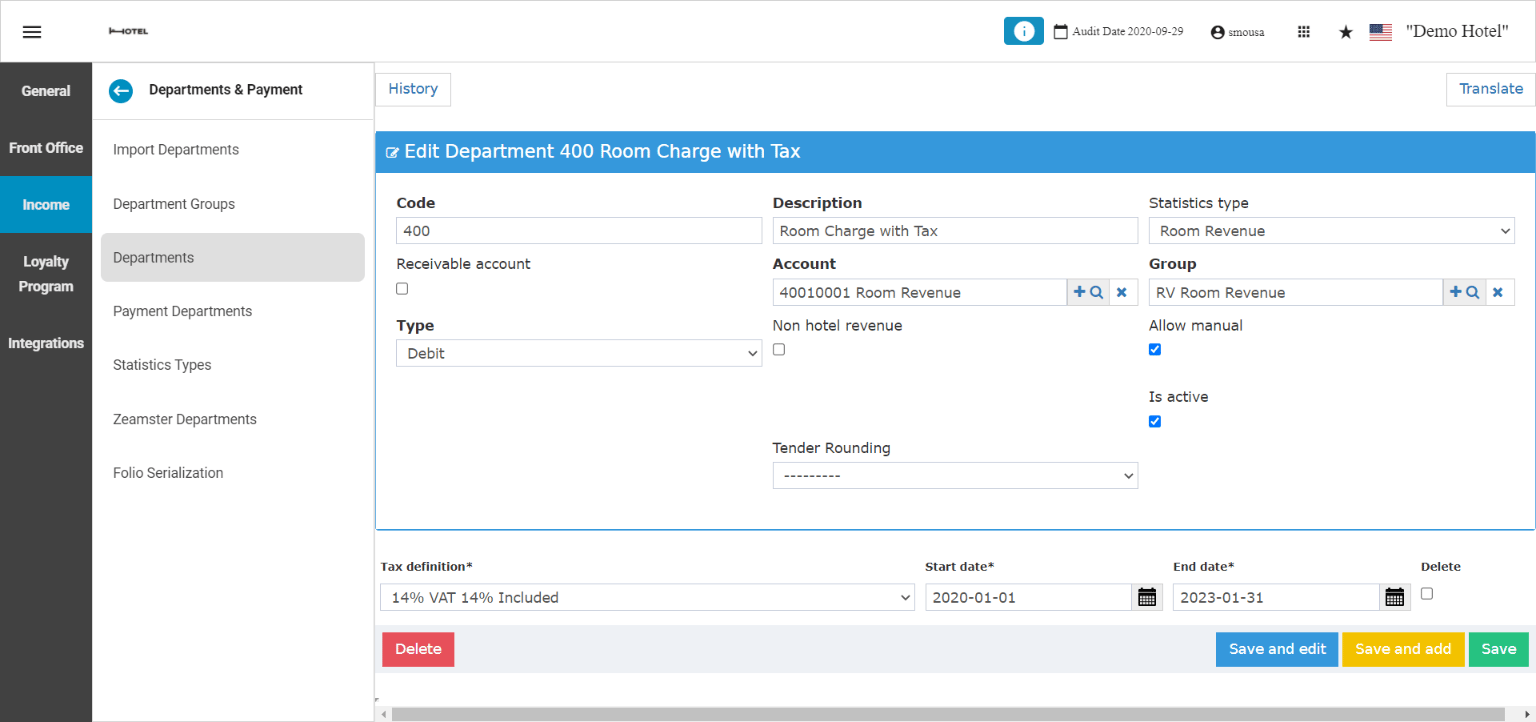Toggle the Receivable account checkbox
The height and width of the screenshot is (722, 1536).
402,288
